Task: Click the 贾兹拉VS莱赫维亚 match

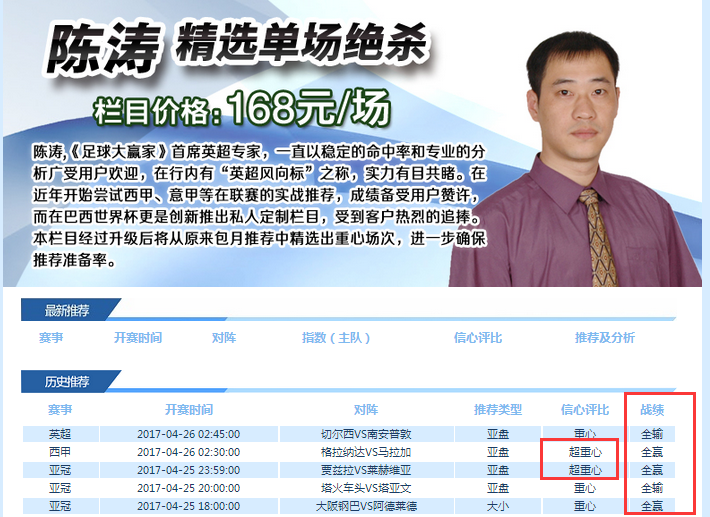Action: [x=366, y=470]
